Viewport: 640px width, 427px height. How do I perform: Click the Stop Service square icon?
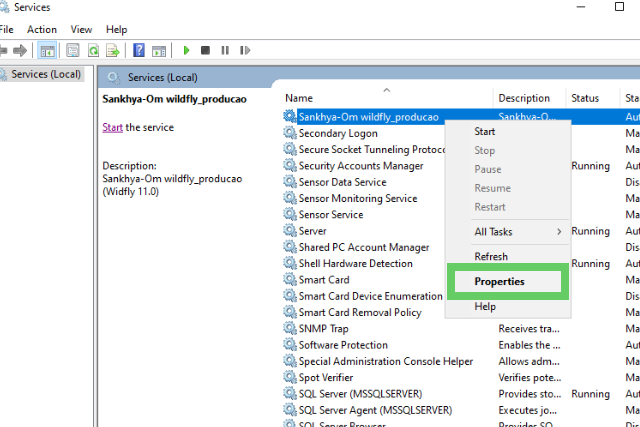tap(205, 50)
